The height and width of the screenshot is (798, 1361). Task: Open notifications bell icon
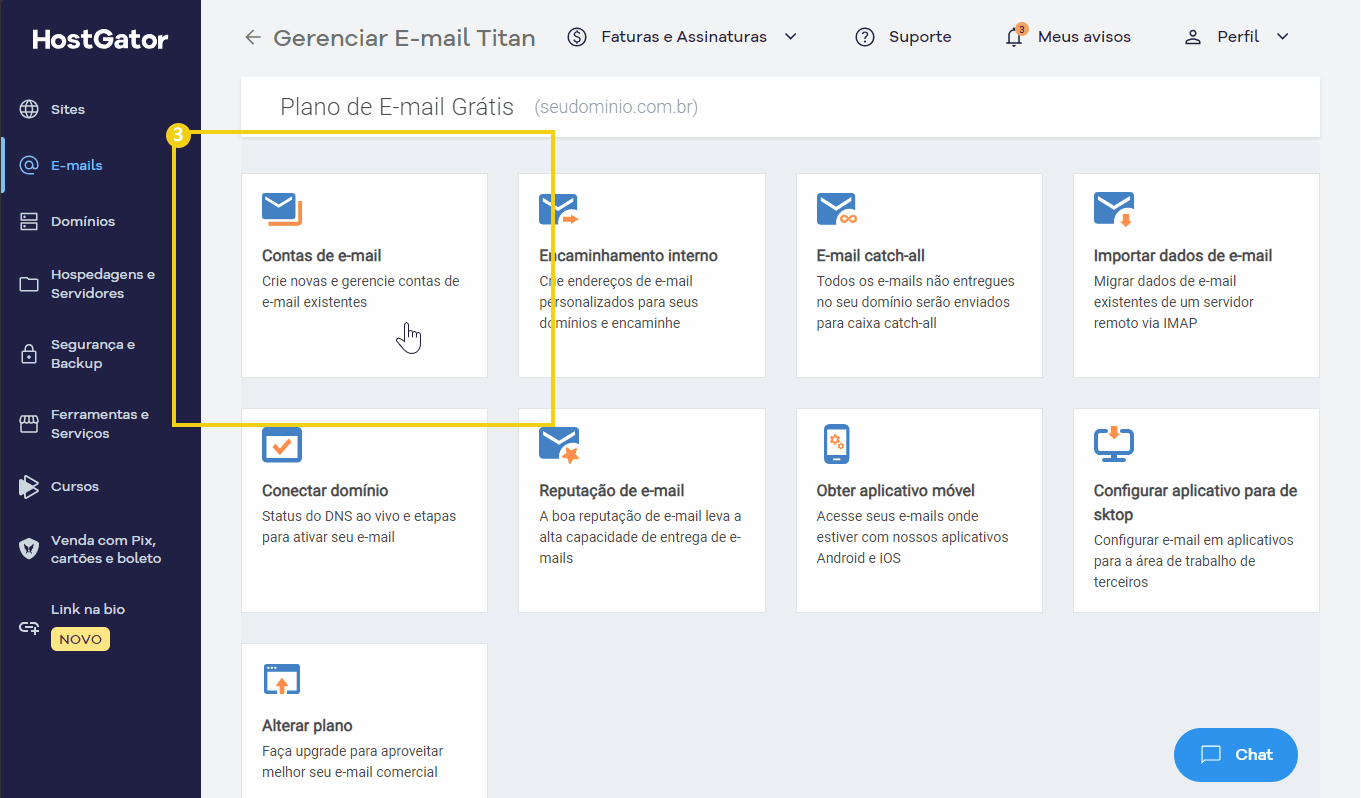coord(1015,37)
